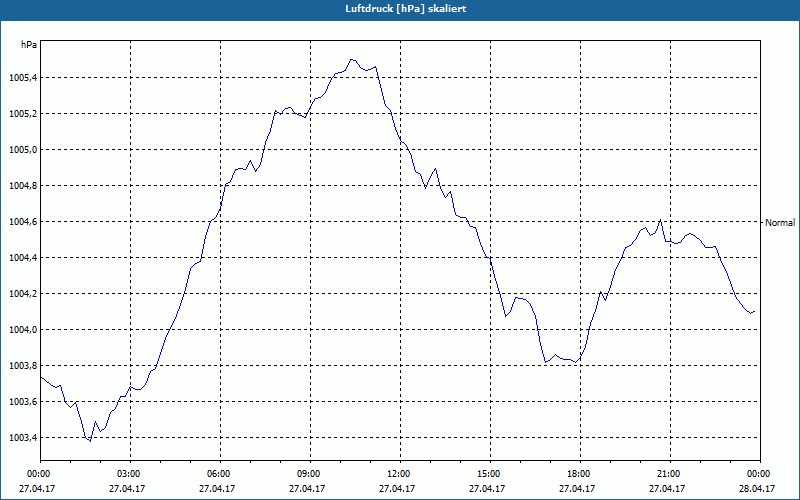Click the 06:00 time axis label
Viewport: 800px width, 500px height.
[220, 473]
